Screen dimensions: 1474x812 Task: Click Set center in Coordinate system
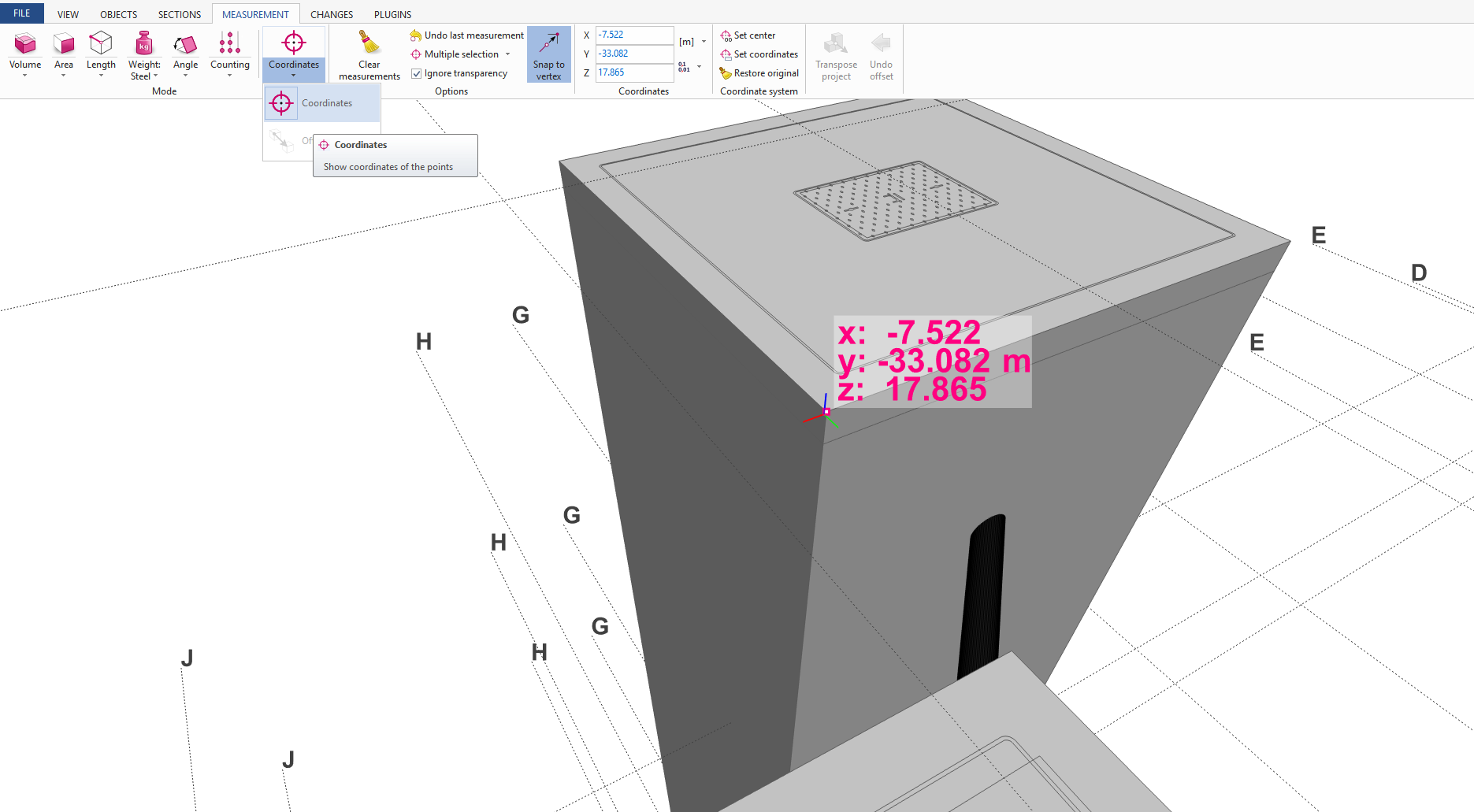748,35
